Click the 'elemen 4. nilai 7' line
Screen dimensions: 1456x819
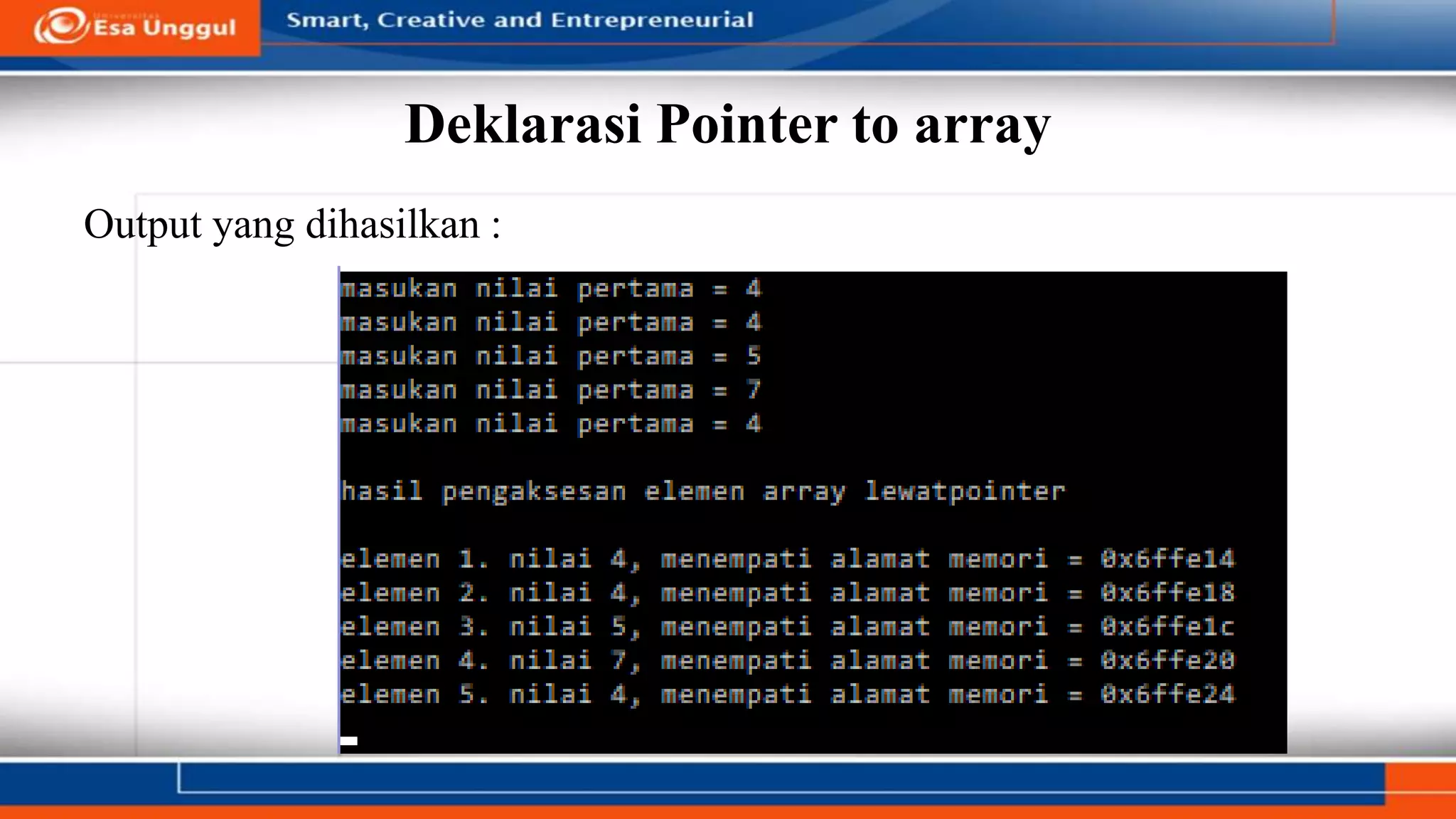pos(788,661)
